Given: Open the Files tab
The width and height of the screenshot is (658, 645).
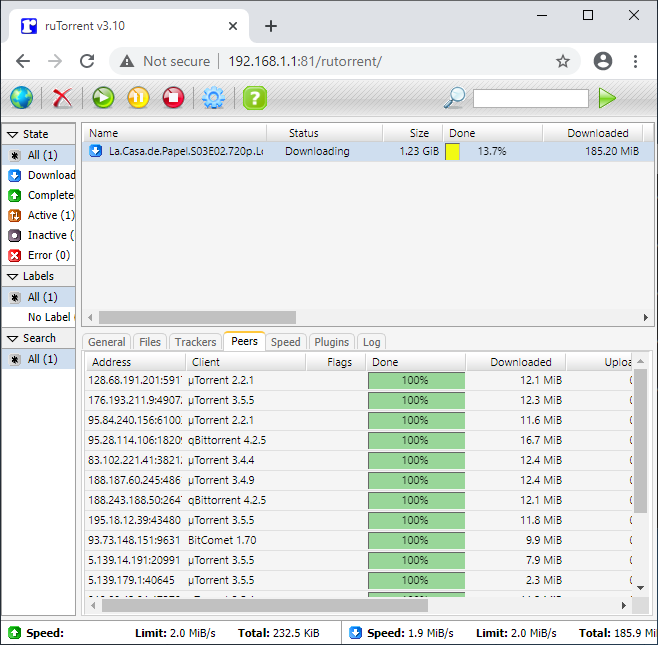Looking at the screenshot, I should pyautogui.click(x=150, y=342).
